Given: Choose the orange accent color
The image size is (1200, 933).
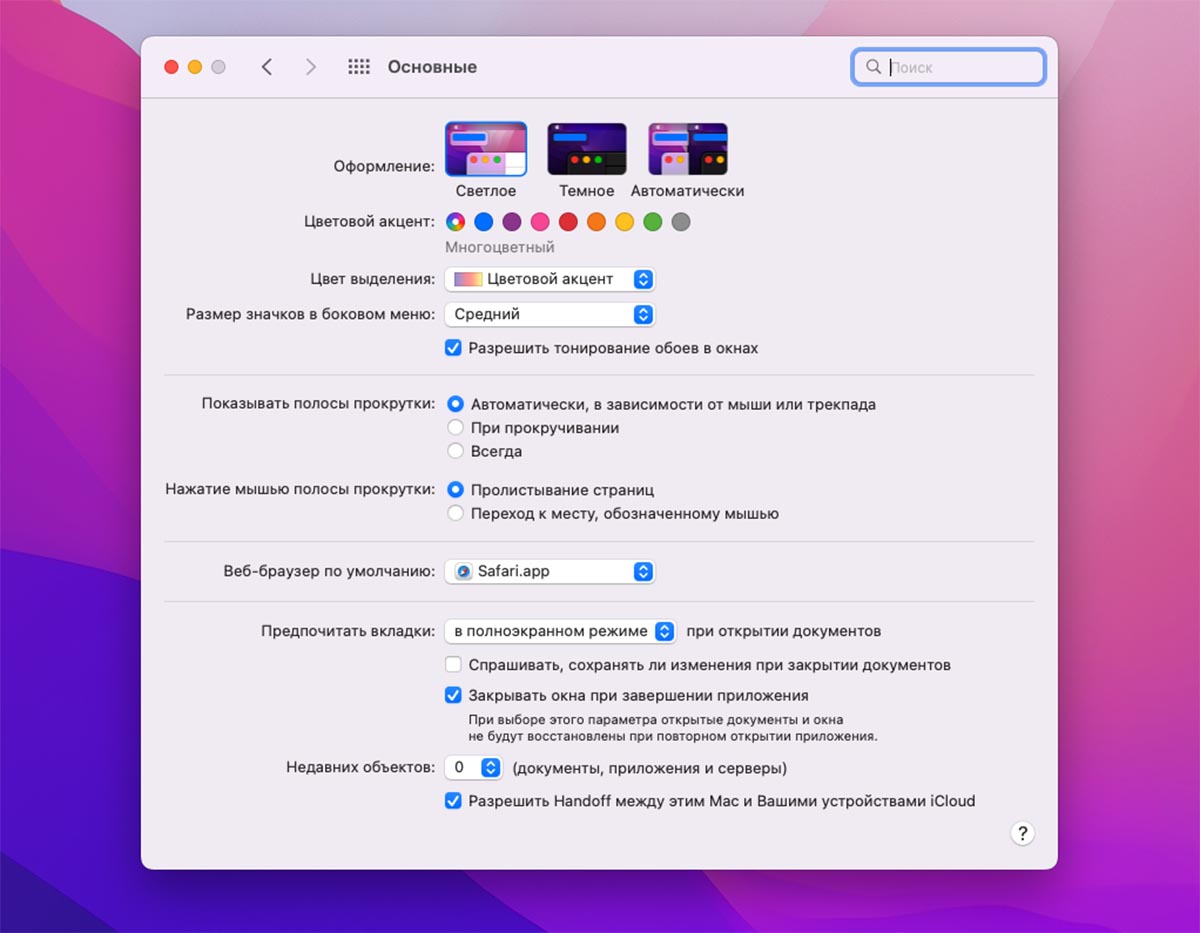Looking at the screenshot, I should (596, 222).
